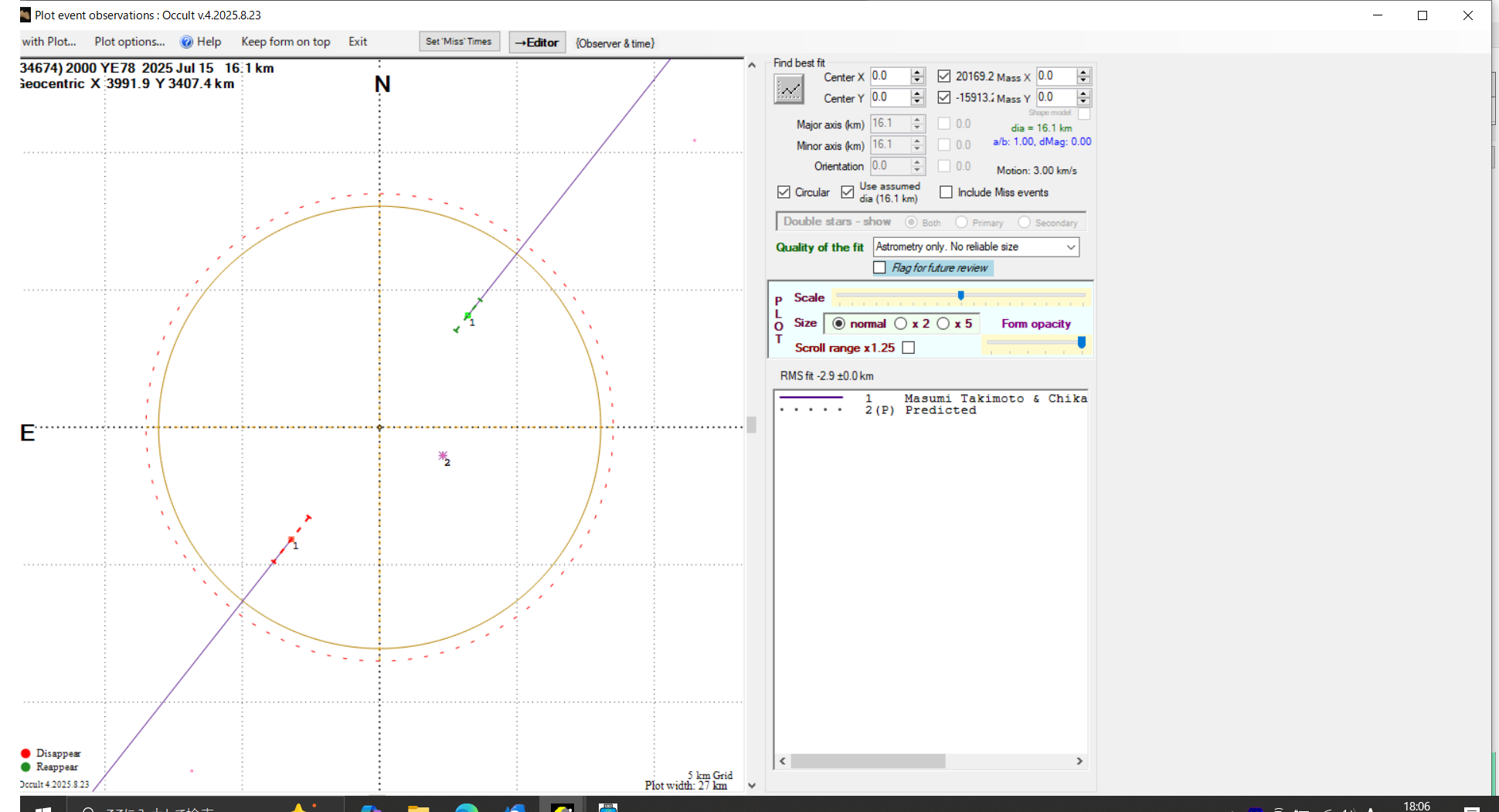Increase the Center X value with up arrow
The height and width of the screenshot is (812, 1499).
point(917,73)
